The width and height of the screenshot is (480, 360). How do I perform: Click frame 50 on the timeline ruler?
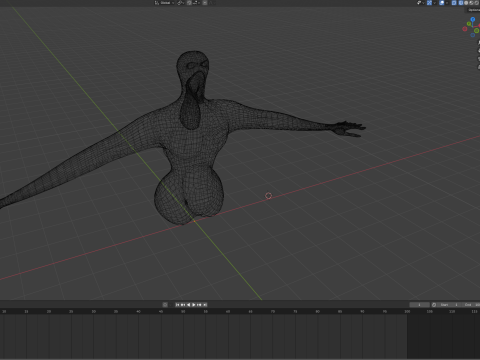pyautogui.click(x=183, y=311)
